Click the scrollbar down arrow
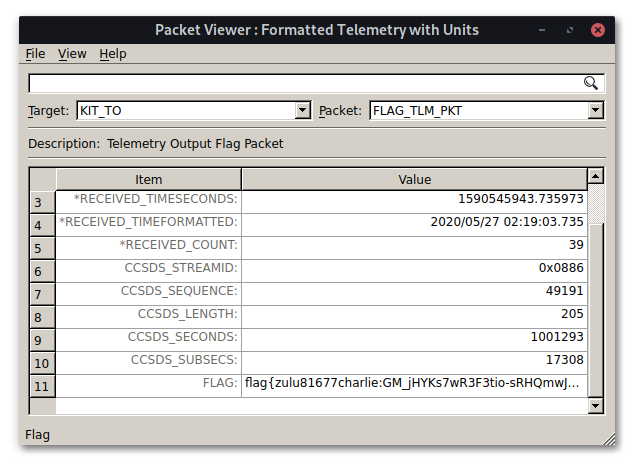This screenshot has height=471, width=638. click(595, 405)
